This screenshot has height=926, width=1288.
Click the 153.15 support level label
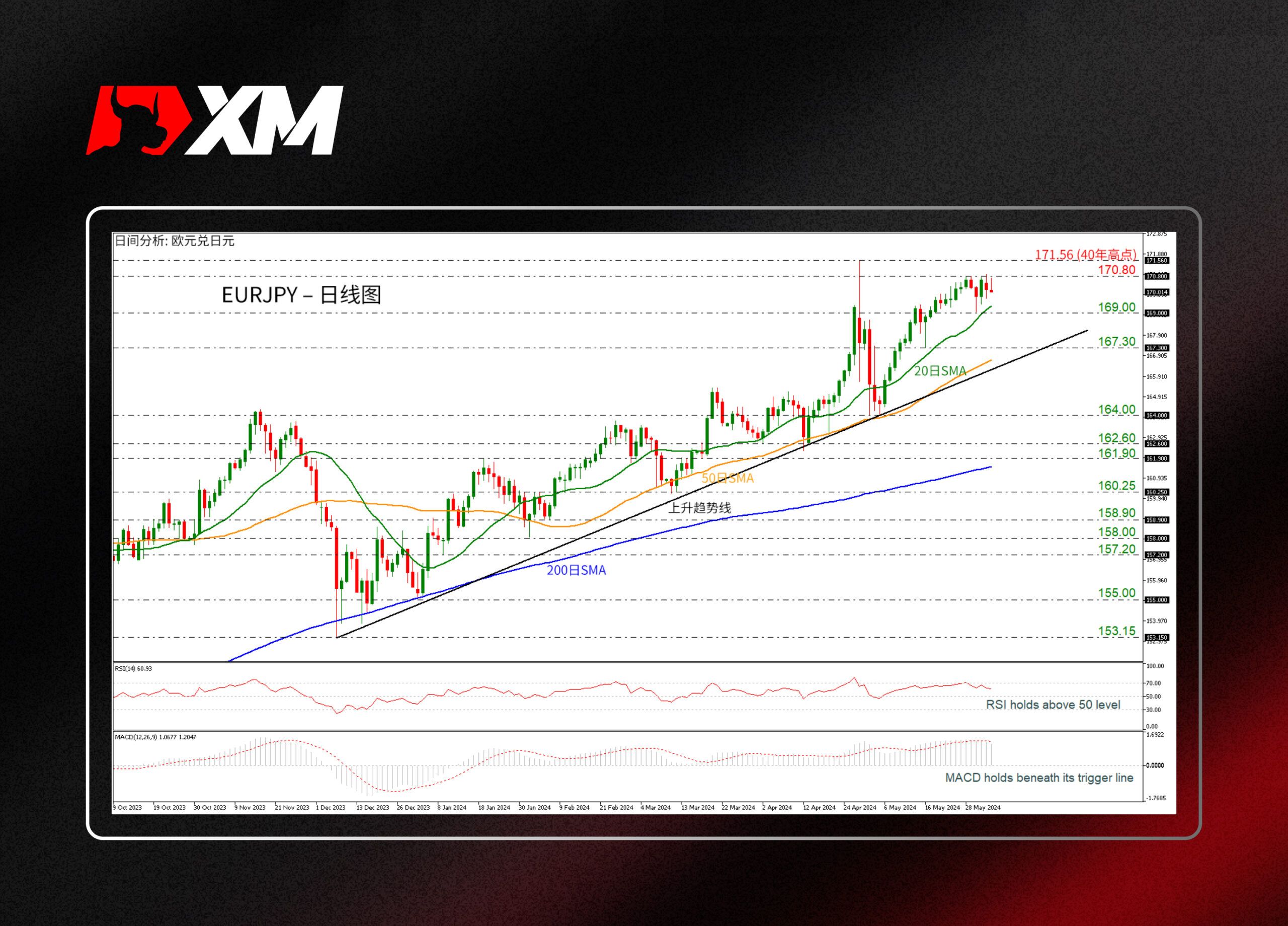pos(1116,631)
